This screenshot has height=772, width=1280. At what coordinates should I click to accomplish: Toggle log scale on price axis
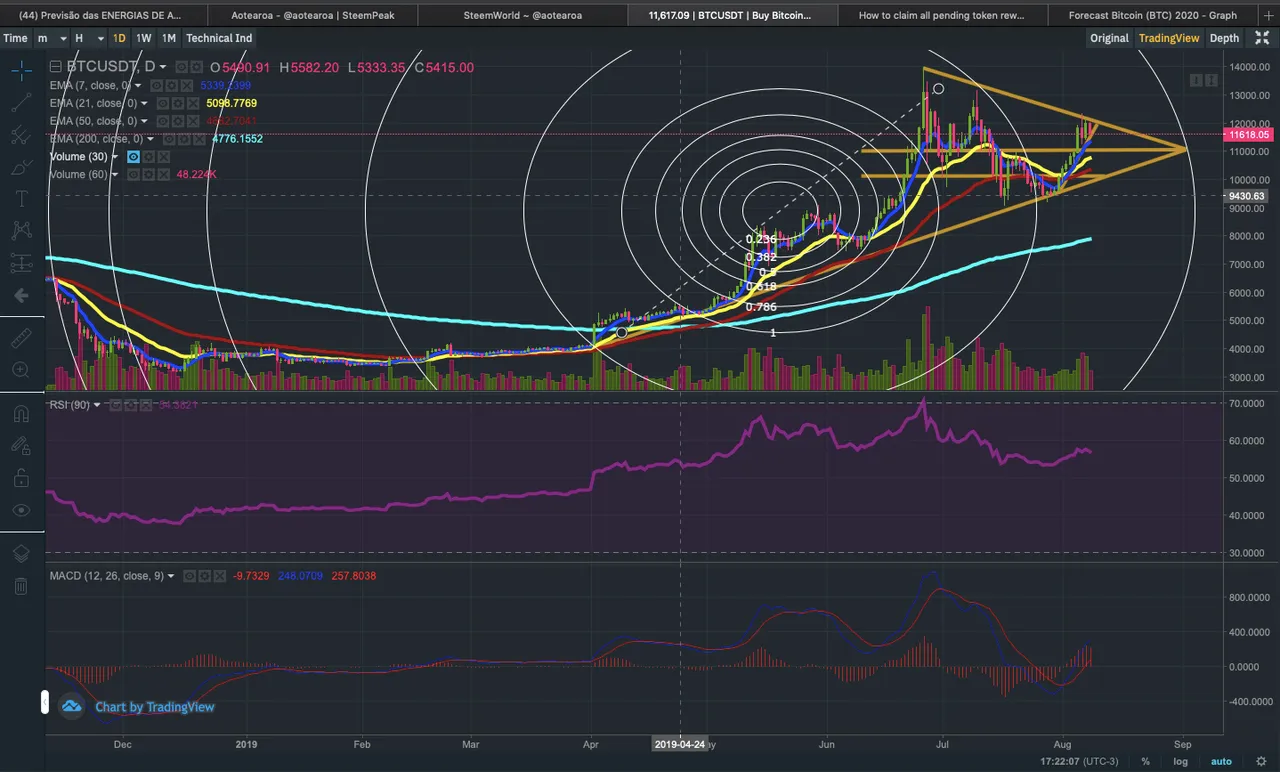click(x=1180, y=761)
